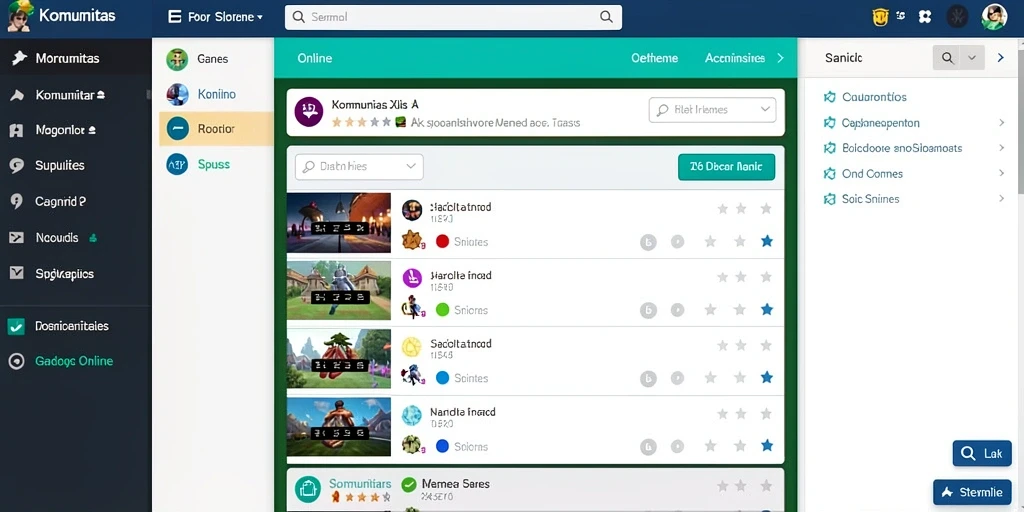Click the four-dot grid icon in header
The width and height of the screenshot is (1024, 512).
click(925, 17)
